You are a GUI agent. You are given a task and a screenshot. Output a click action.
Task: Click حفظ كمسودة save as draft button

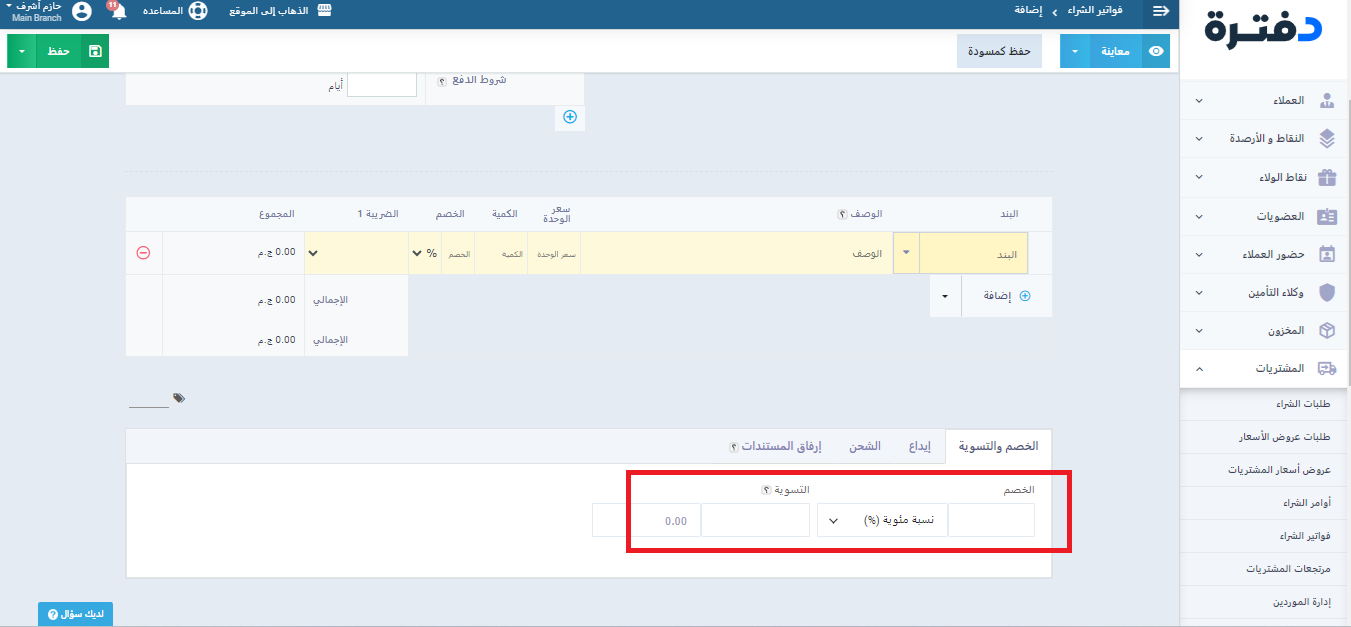999,51
